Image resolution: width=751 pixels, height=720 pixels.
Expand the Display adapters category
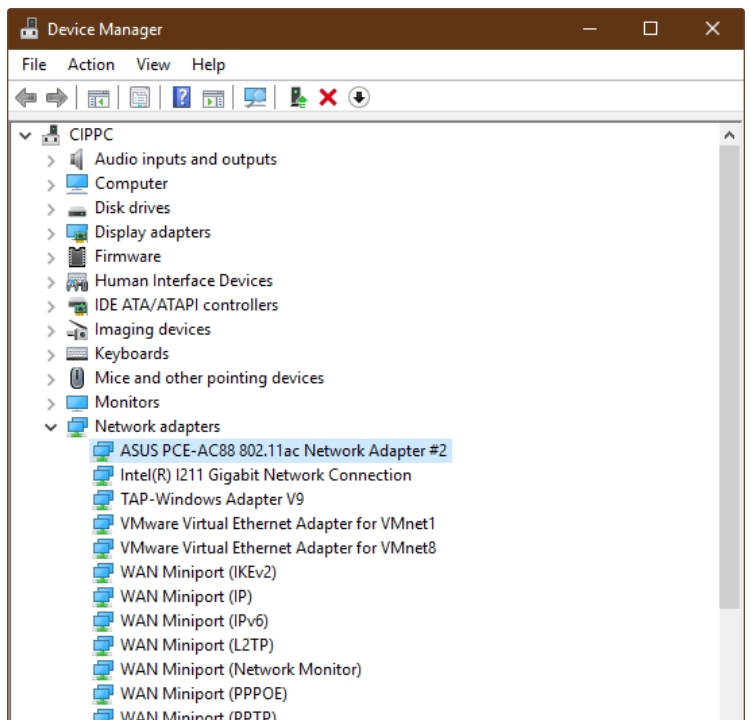[51, 233]
